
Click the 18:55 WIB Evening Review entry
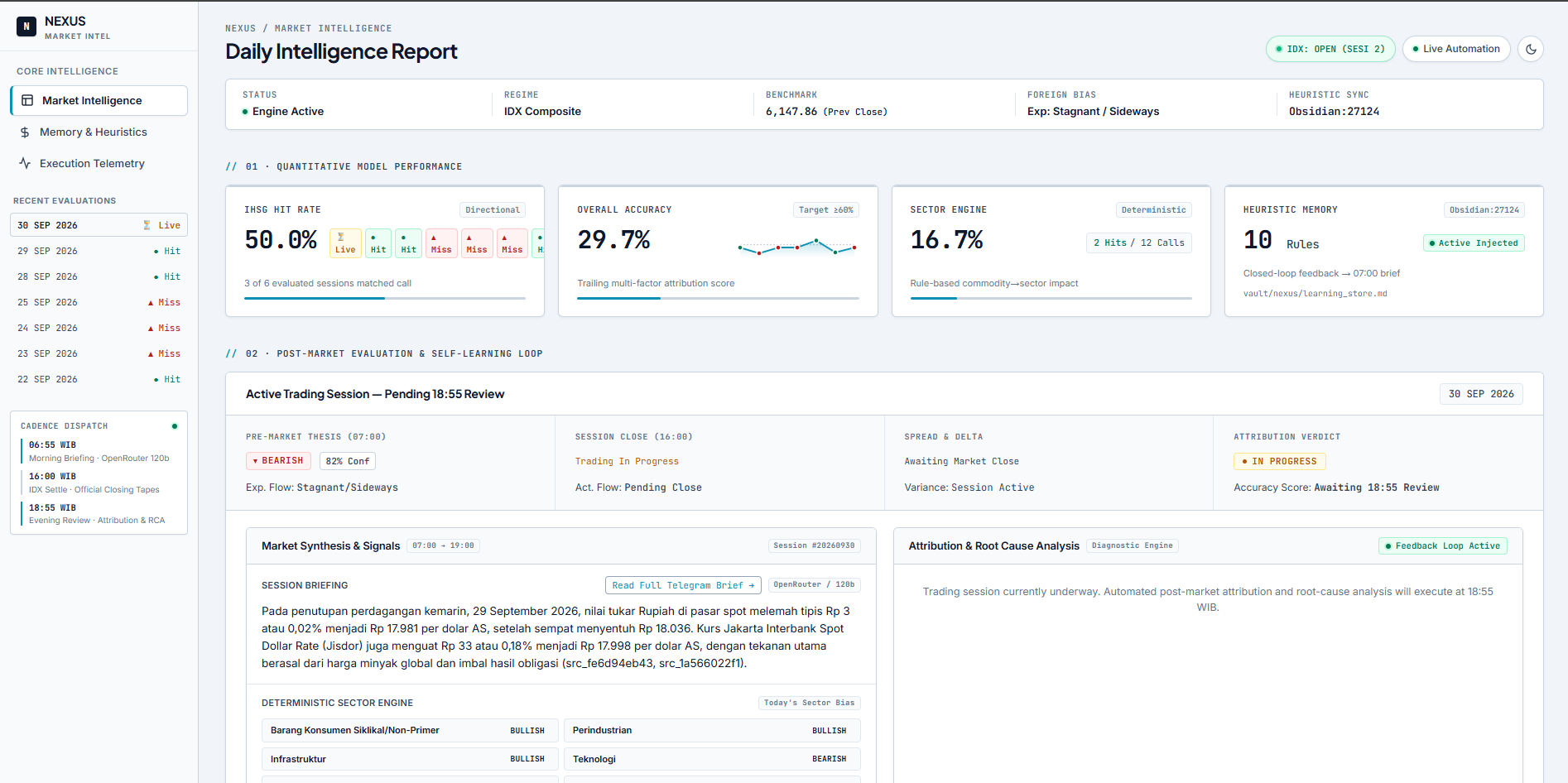(x=97, y=514)
